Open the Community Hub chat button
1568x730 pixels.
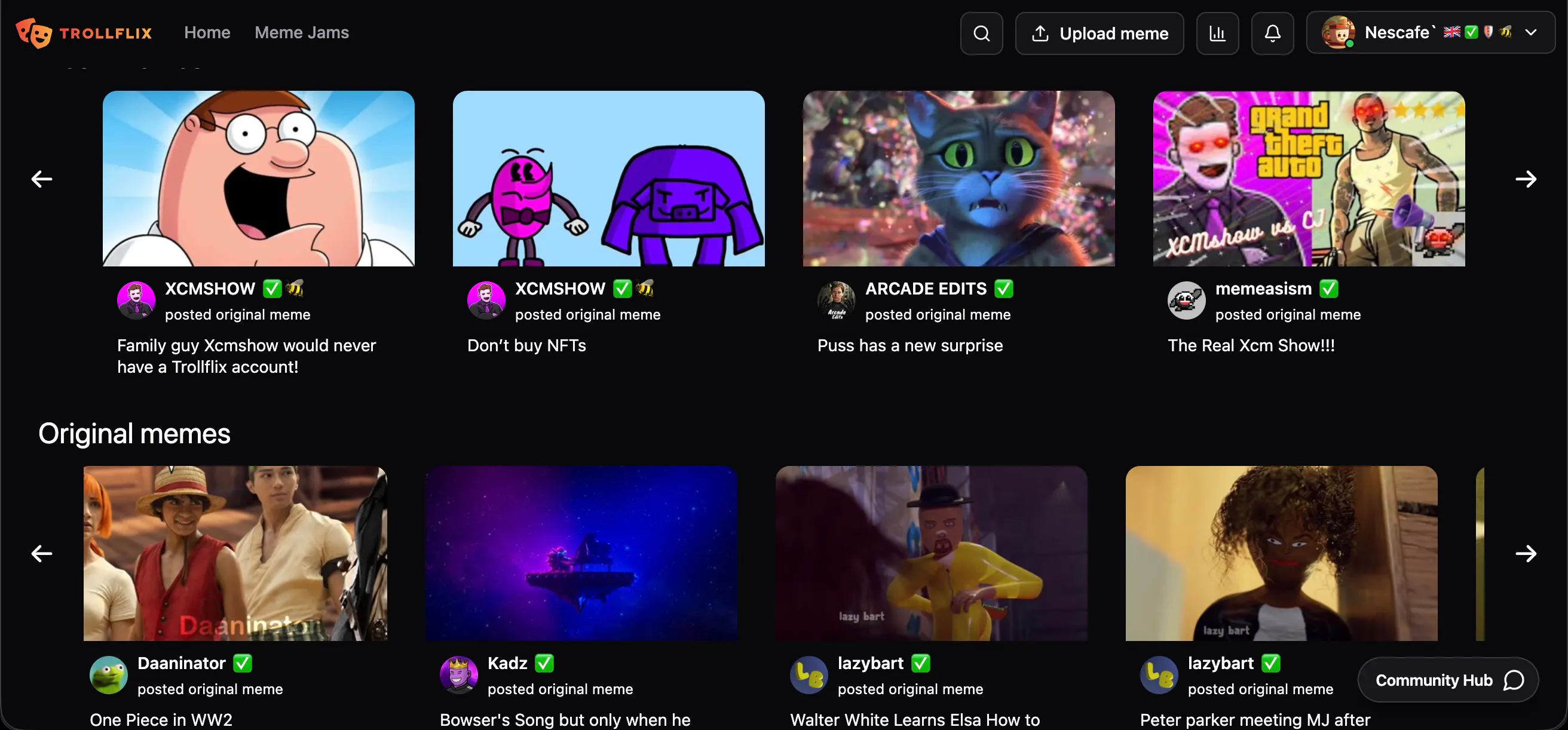1448,680
